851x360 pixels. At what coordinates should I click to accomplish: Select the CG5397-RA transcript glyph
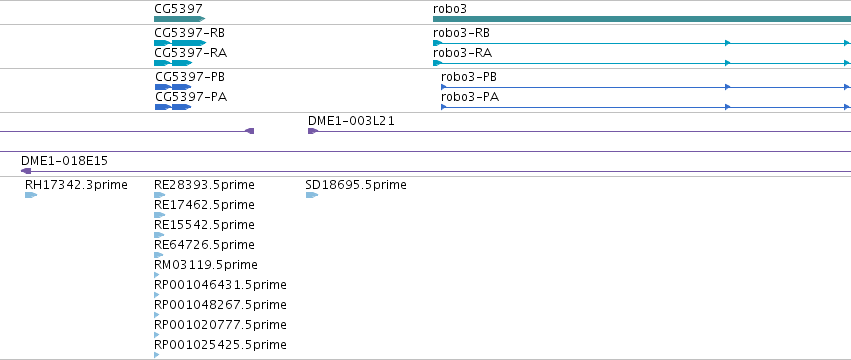[173, 63]
